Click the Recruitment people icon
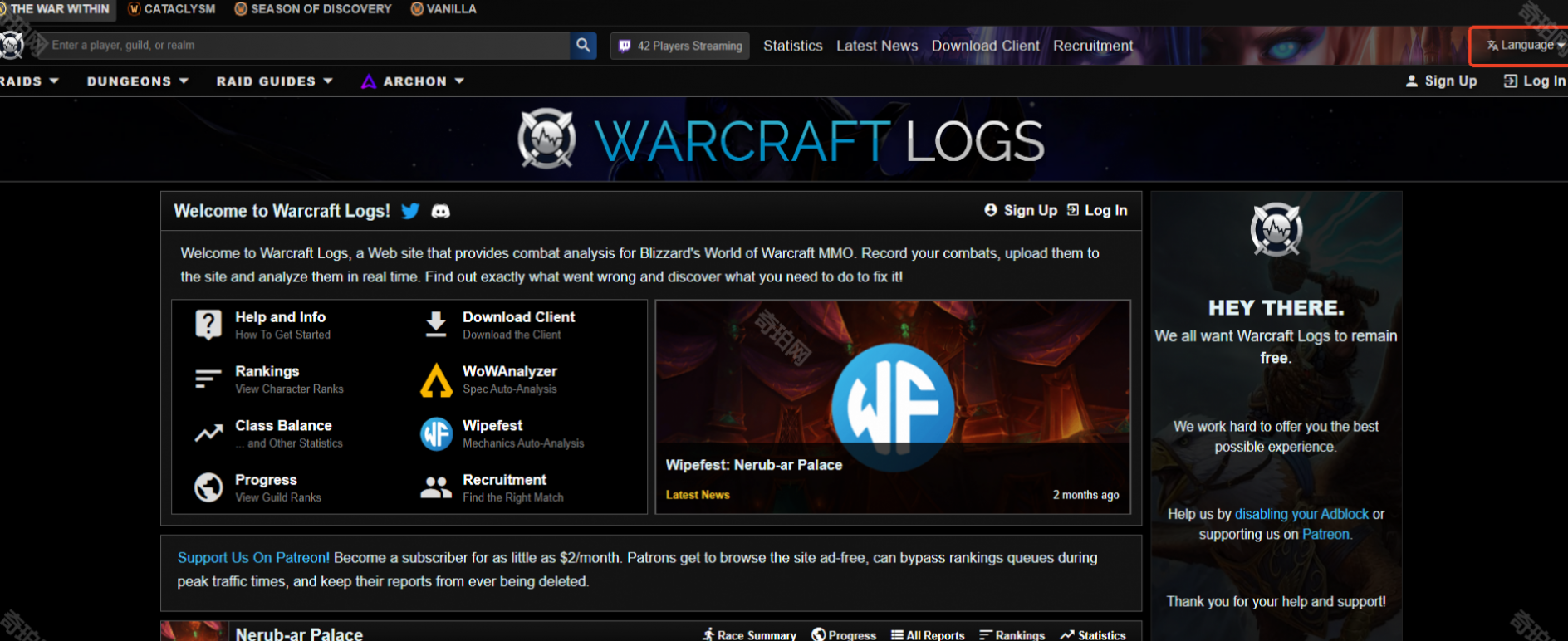1568x641 pixels. 436,487
